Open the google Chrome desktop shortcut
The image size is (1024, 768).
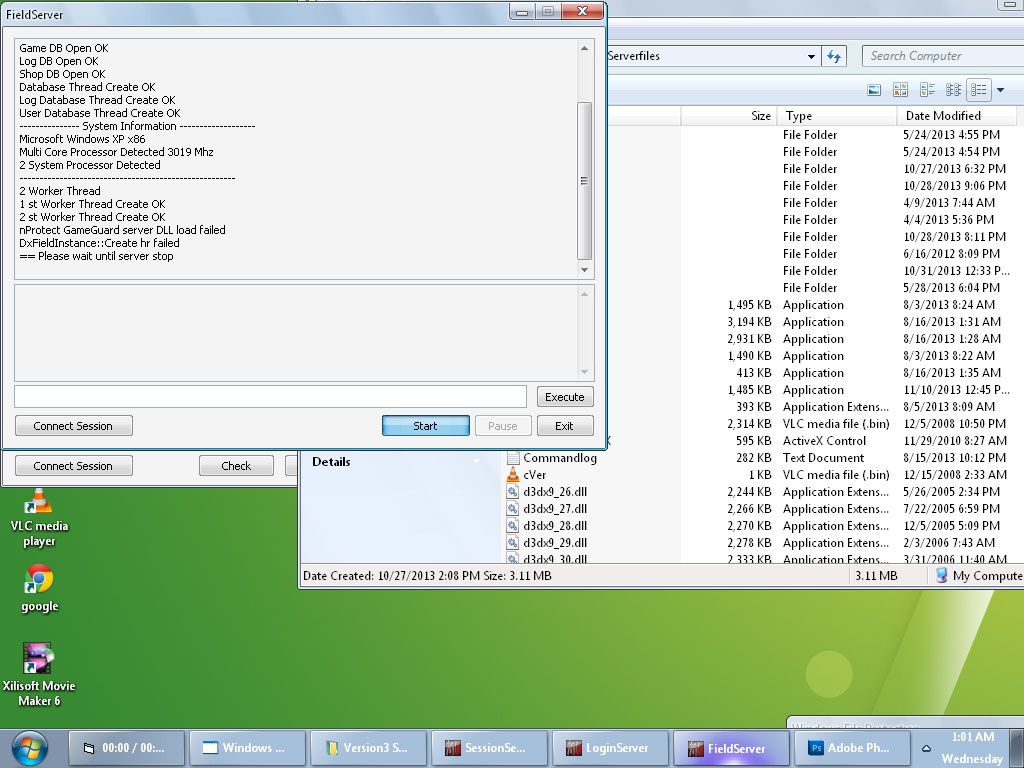[x=39, y=586]
